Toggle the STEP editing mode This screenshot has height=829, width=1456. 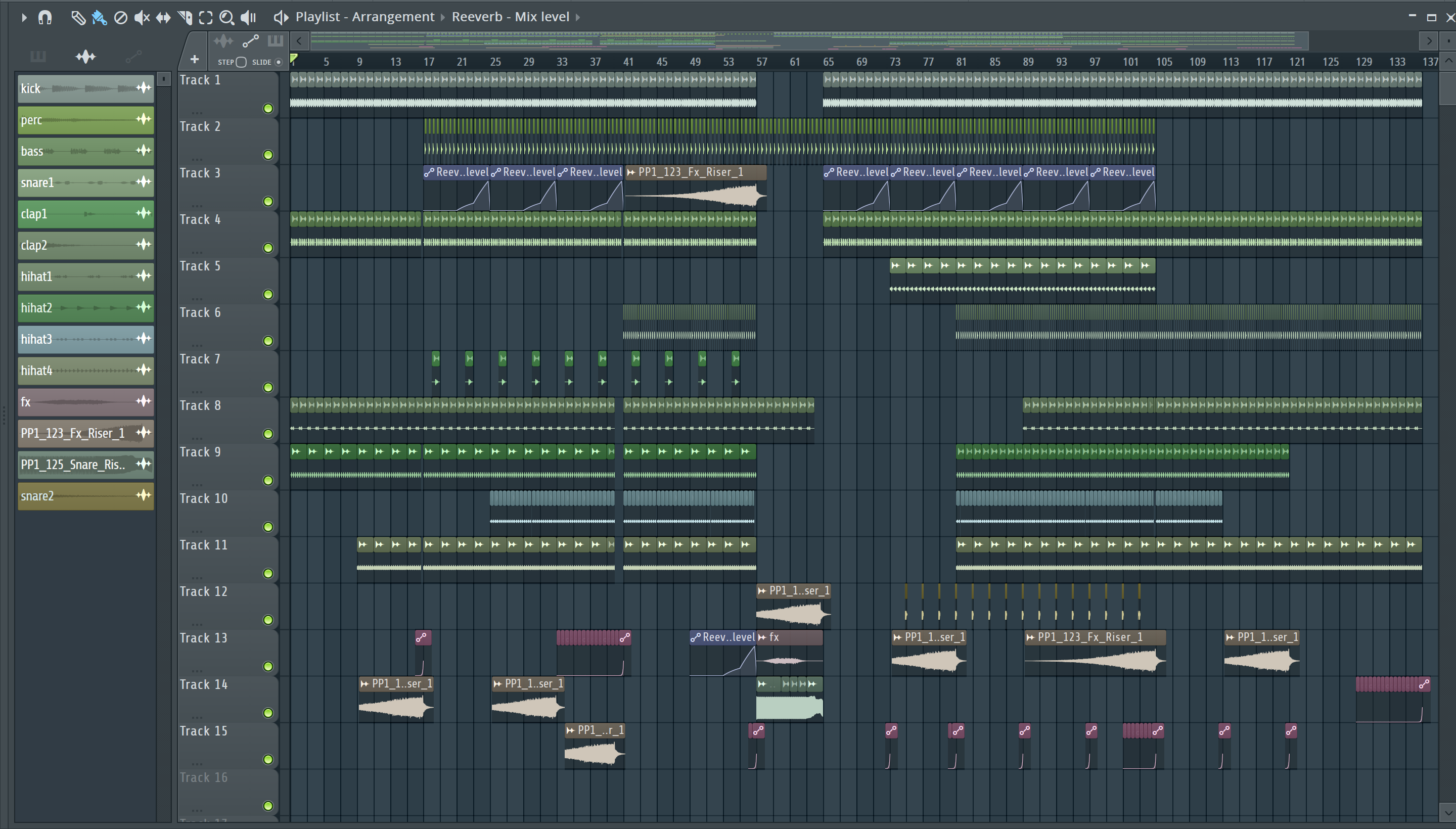click(241, 62)
